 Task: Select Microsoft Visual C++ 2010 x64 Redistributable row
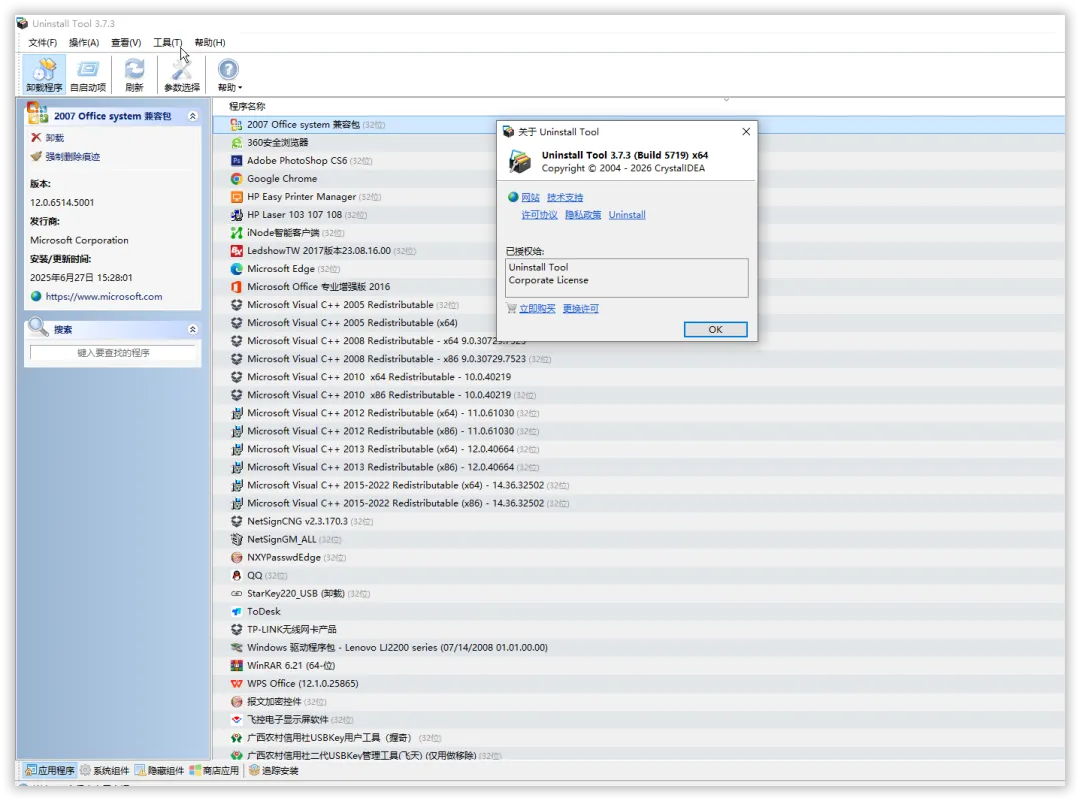coord(638,377)
